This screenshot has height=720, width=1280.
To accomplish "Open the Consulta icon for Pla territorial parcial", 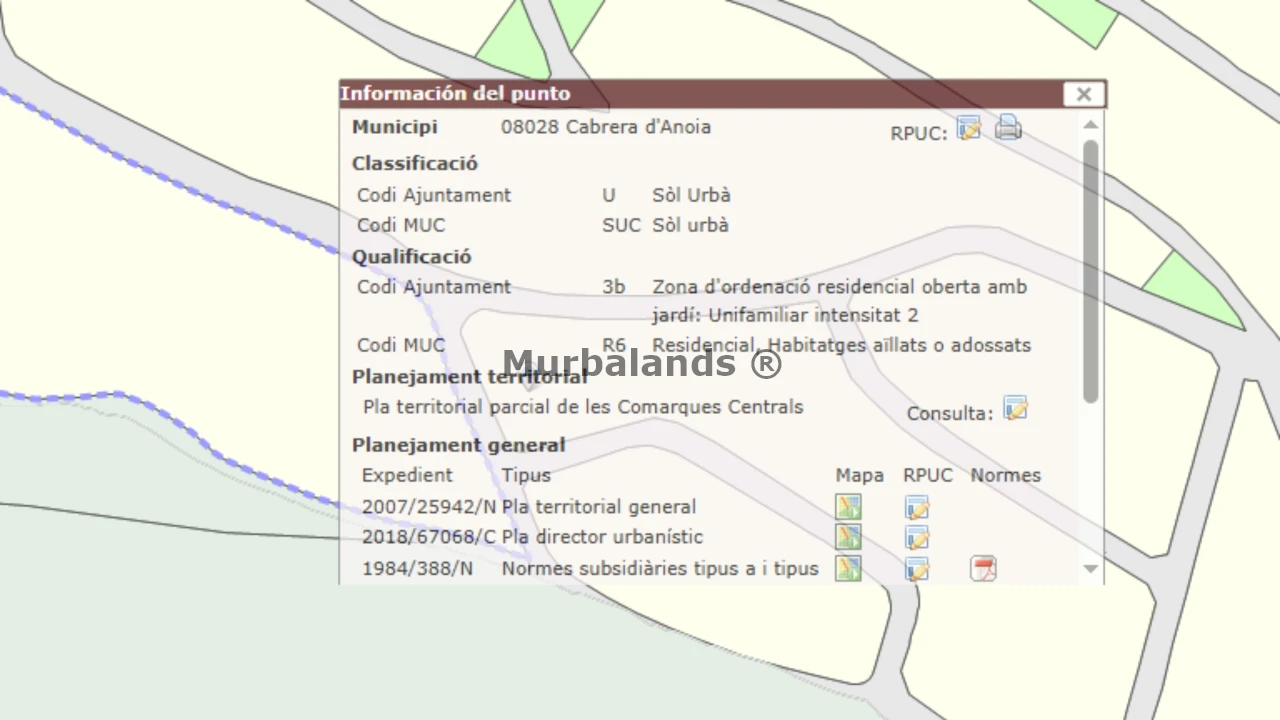I will (1015, 409).
